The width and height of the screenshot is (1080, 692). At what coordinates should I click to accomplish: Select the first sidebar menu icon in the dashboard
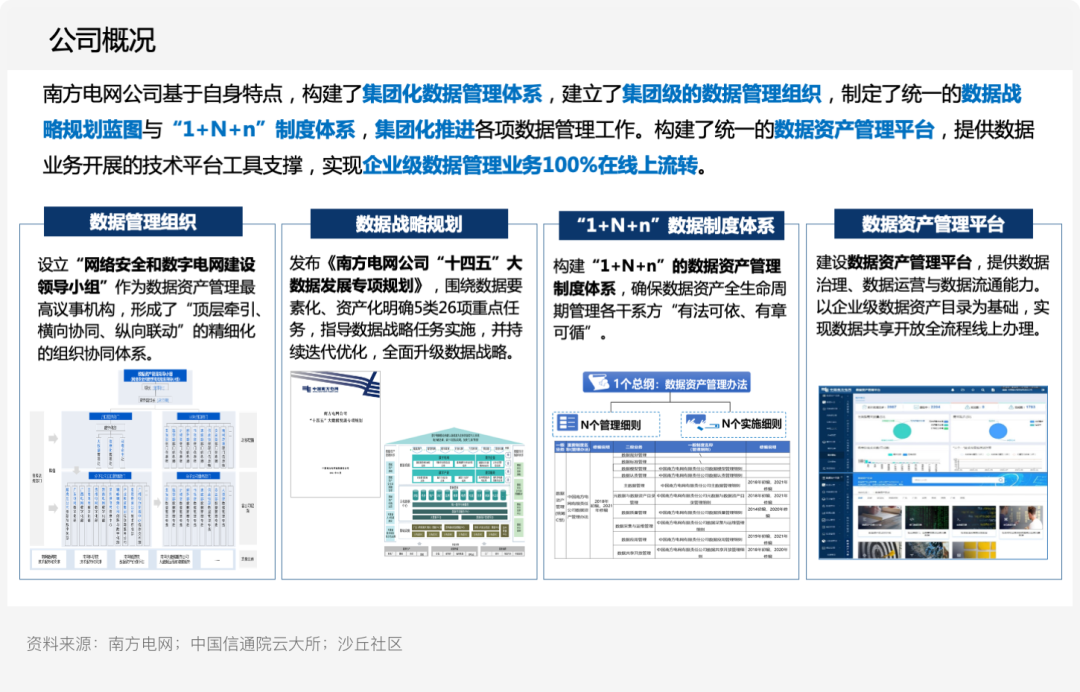pos(823,396)
